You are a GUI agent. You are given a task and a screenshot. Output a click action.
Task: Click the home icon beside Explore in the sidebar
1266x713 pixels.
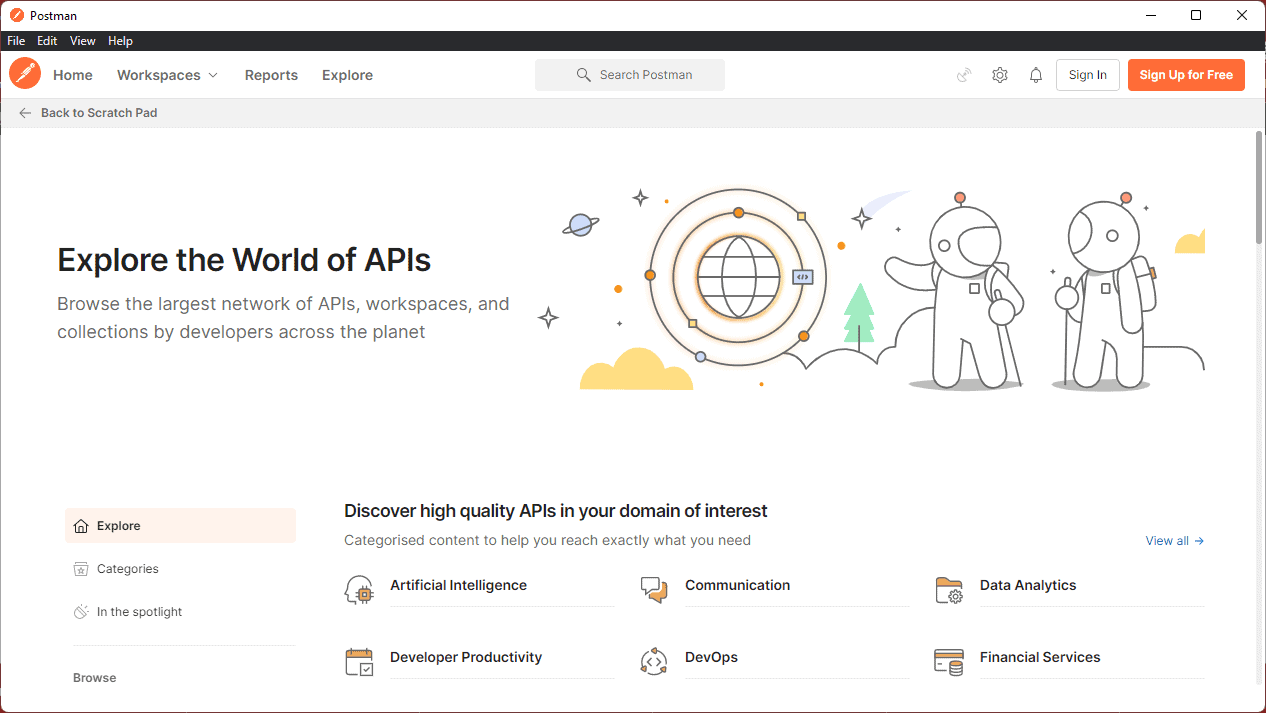(81, 526)
